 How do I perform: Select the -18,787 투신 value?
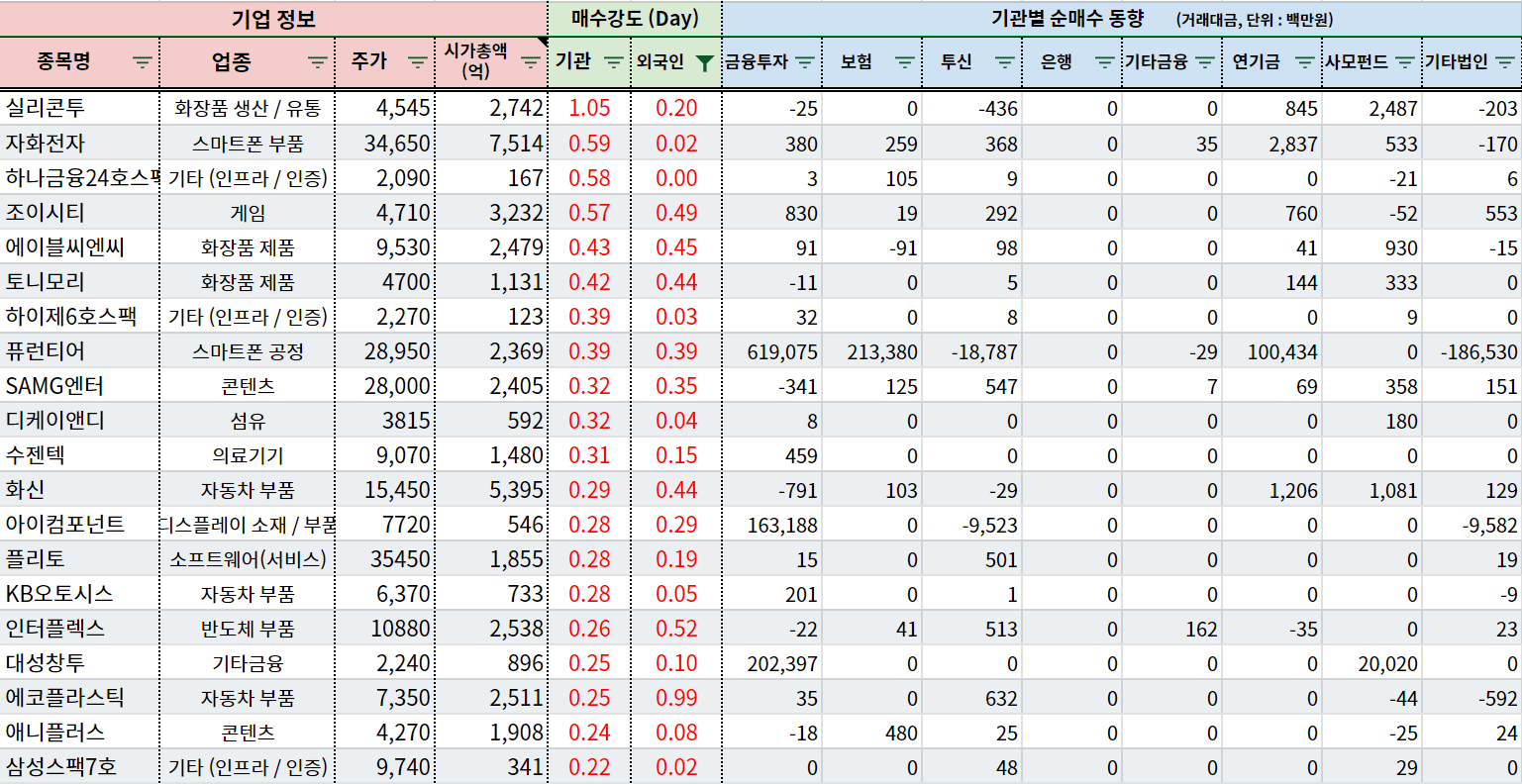pyautogui.click(x=972, y=350)
